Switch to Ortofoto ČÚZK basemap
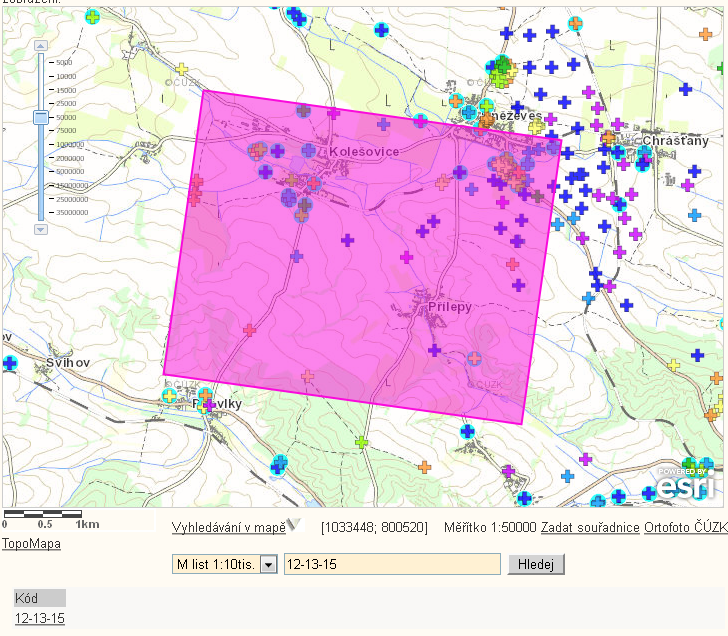The width and height of the screenshot is (728, 636). point(686,528)
